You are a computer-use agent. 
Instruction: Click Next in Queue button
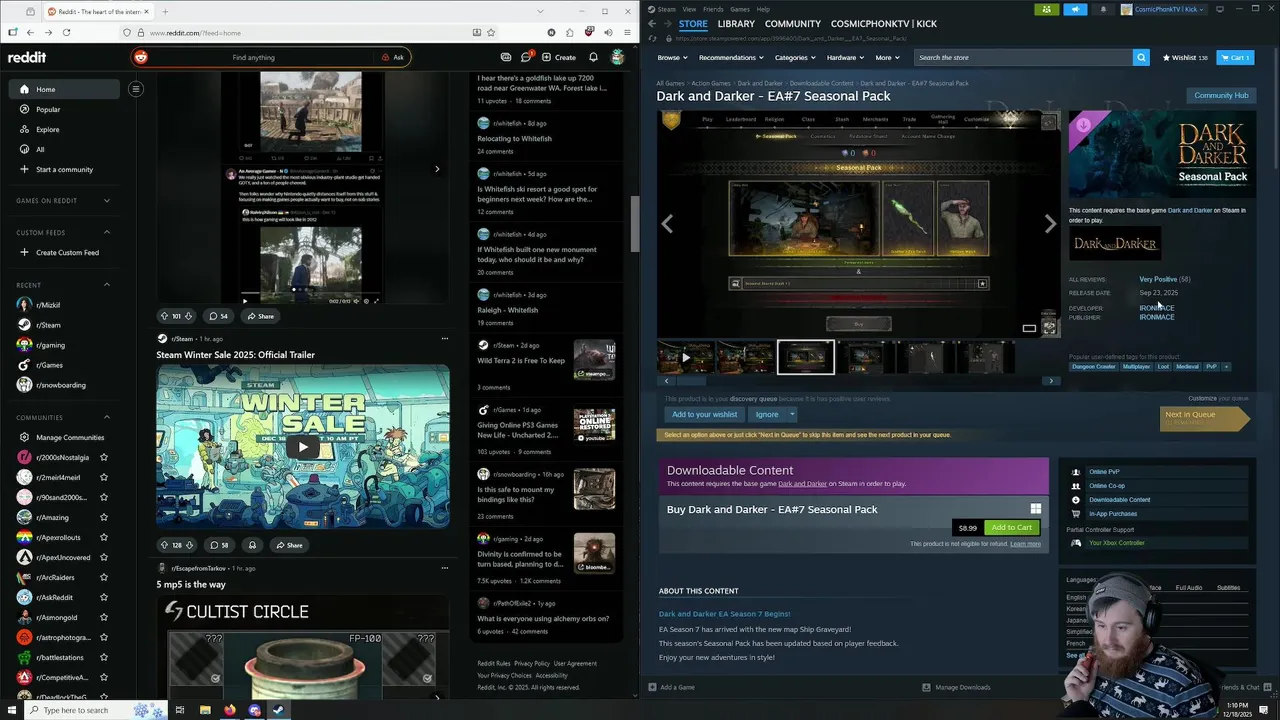(1203, 419)
